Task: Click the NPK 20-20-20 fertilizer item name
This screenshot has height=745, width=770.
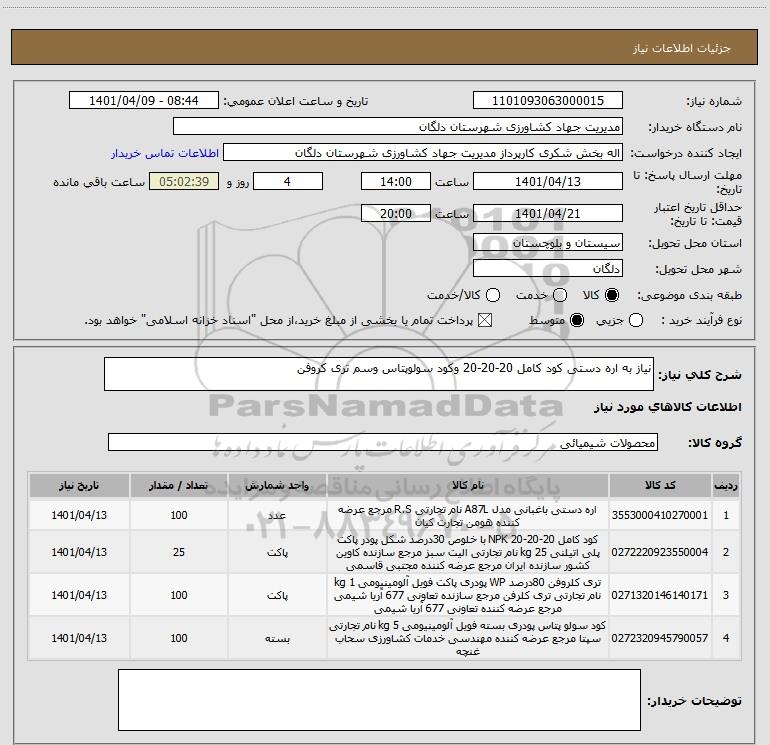Action: (468, 552)
